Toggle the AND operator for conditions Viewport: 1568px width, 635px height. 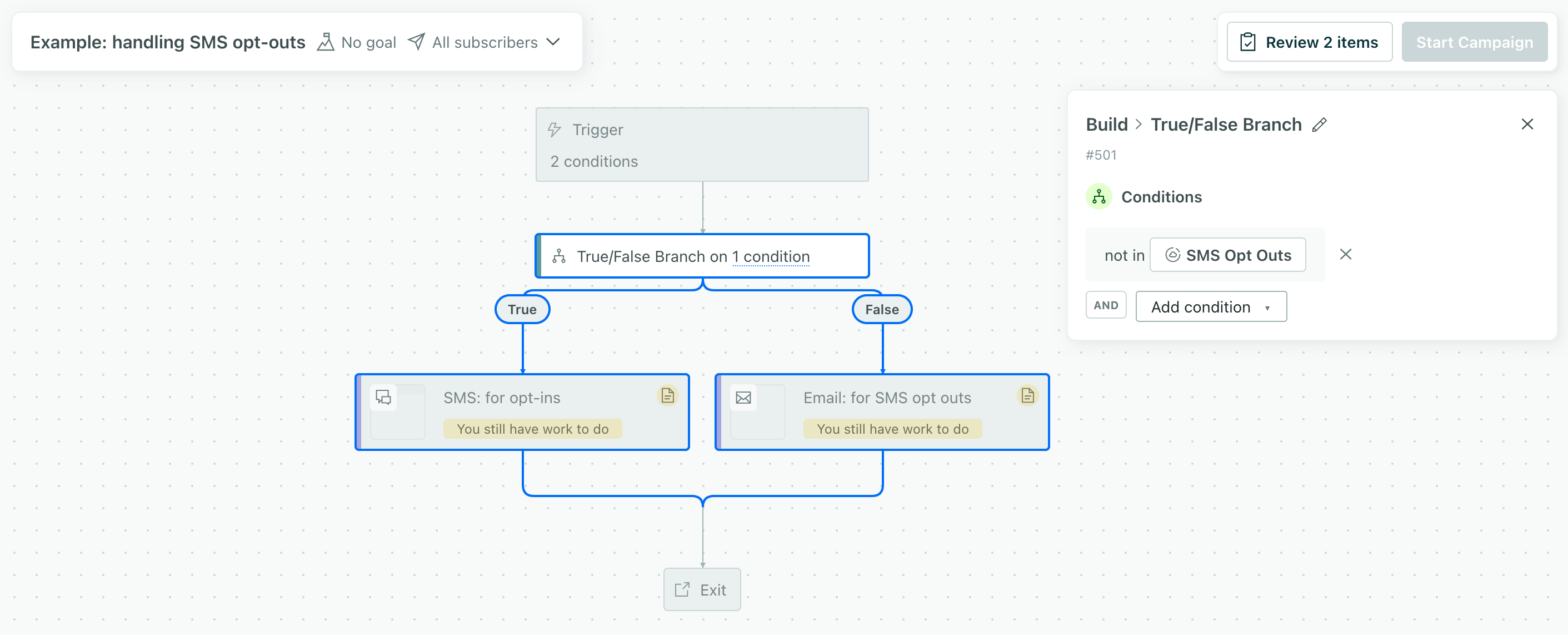1105,305
